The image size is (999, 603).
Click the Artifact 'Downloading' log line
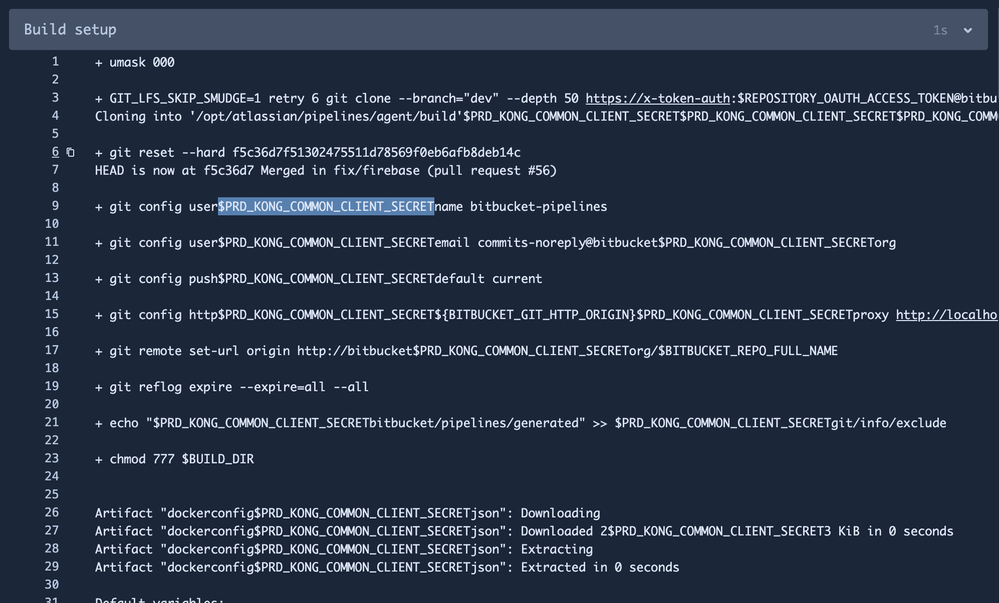click(347, 513)
